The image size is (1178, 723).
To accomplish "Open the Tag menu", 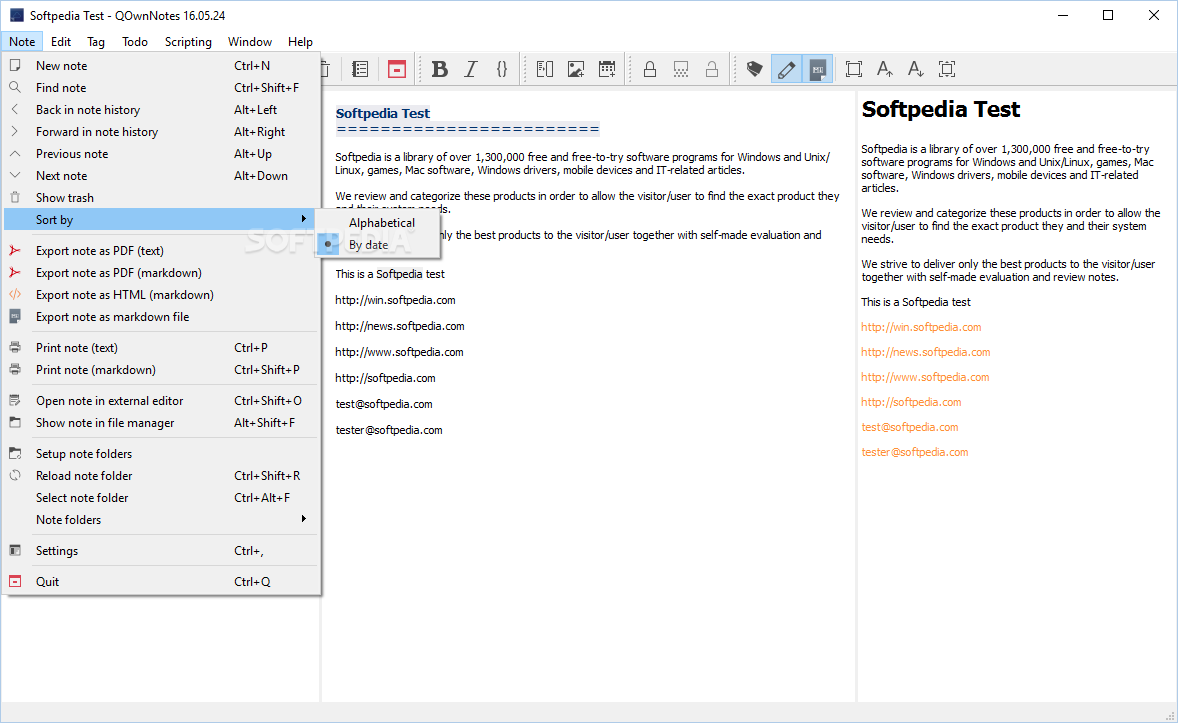I will coord(95,42).
